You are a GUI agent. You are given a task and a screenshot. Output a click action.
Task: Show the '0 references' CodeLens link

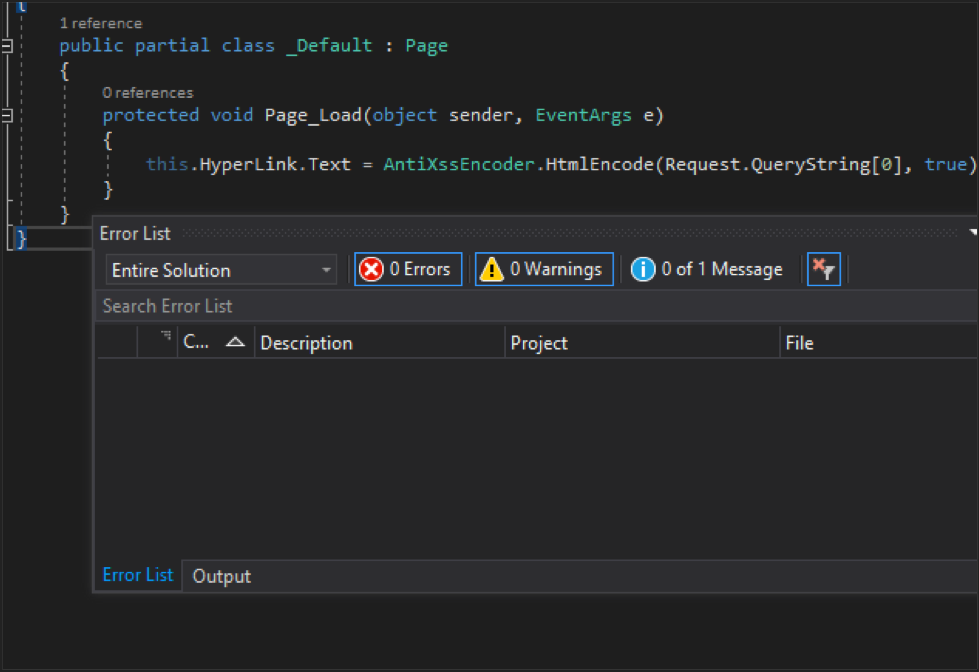click(148, 93)
